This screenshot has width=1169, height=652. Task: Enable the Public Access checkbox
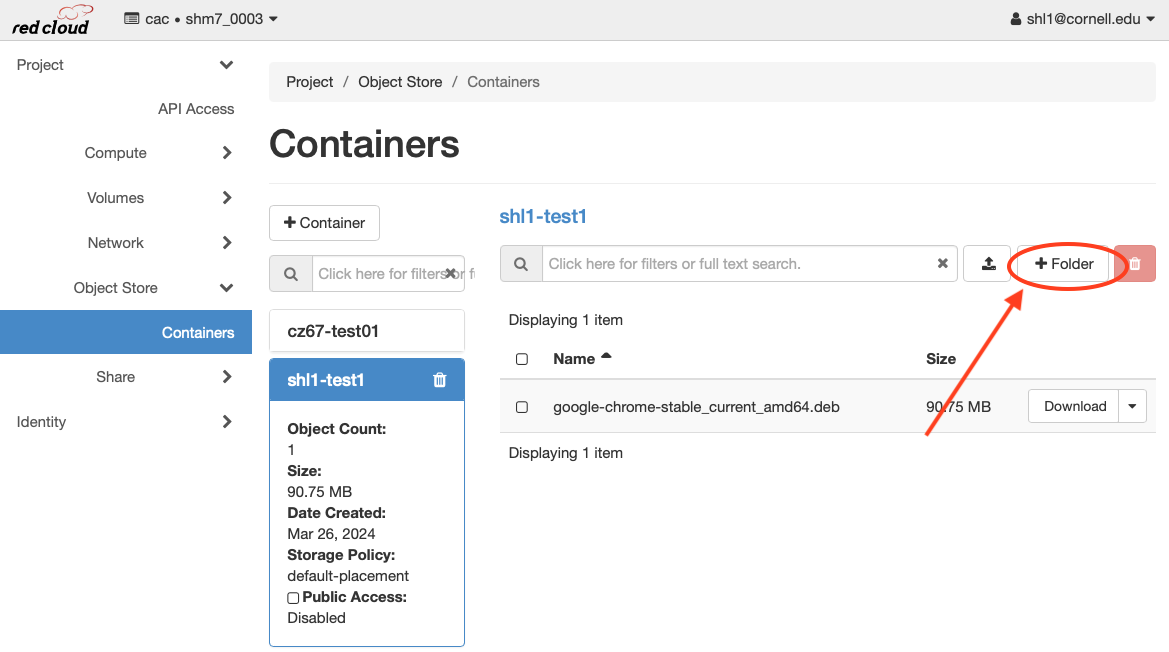tap(293, 598)
